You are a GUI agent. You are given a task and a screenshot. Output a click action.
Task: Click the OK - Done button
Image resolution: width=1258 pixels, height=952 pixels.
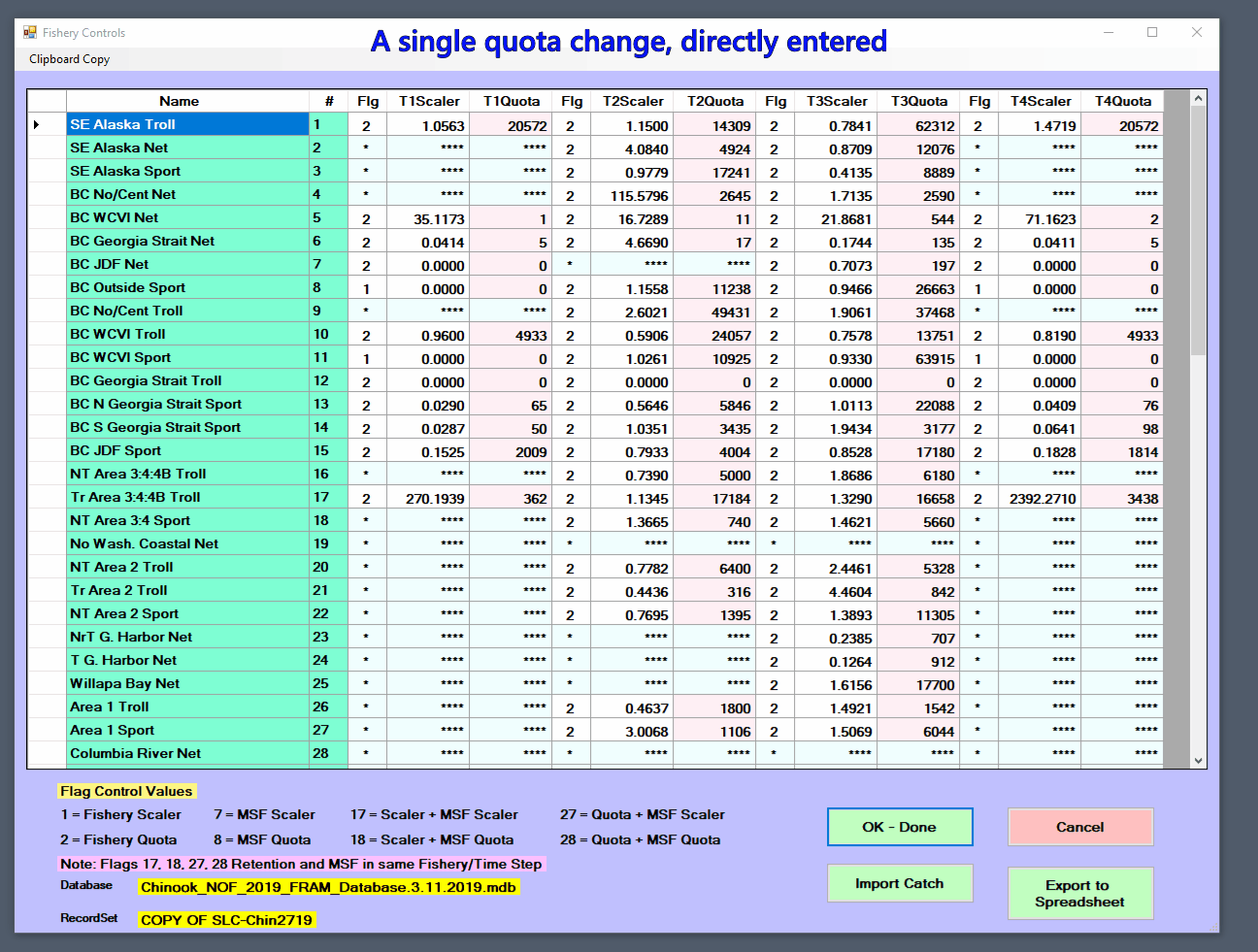900,827
